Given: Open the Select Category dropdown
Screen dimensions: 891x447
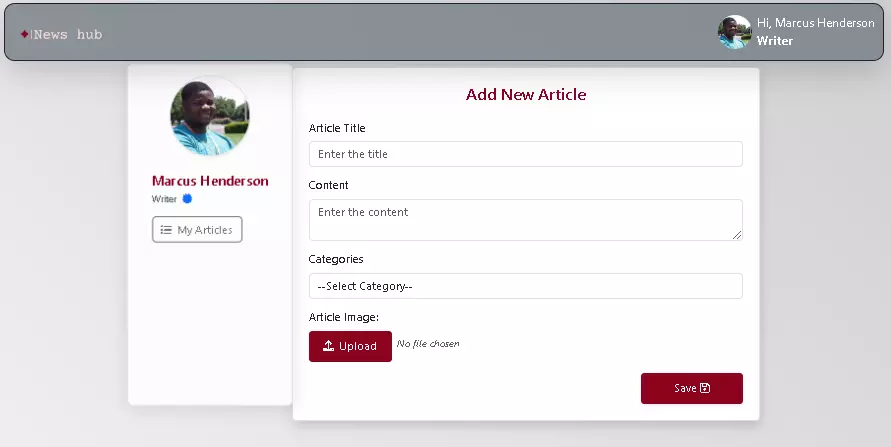Looking at the screenshot, I should point(526,286).
